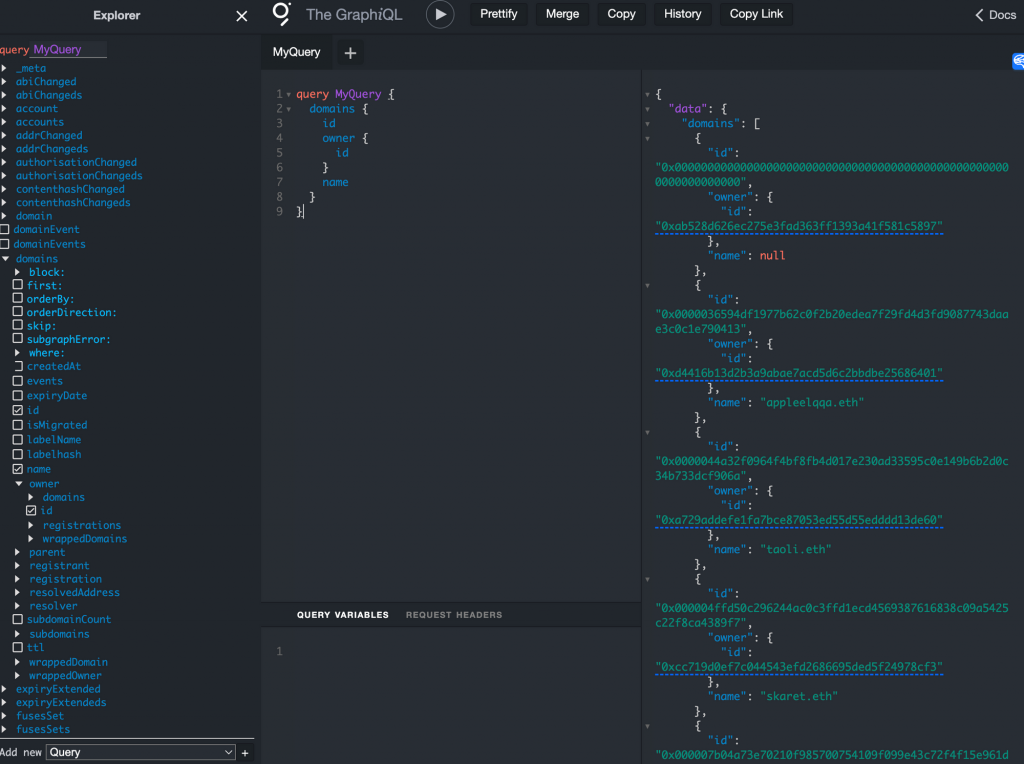Image resolution: width=1024 pixels, height=764 pixels.
Task: Check the labelName field
Action: [x=18, y=439]
